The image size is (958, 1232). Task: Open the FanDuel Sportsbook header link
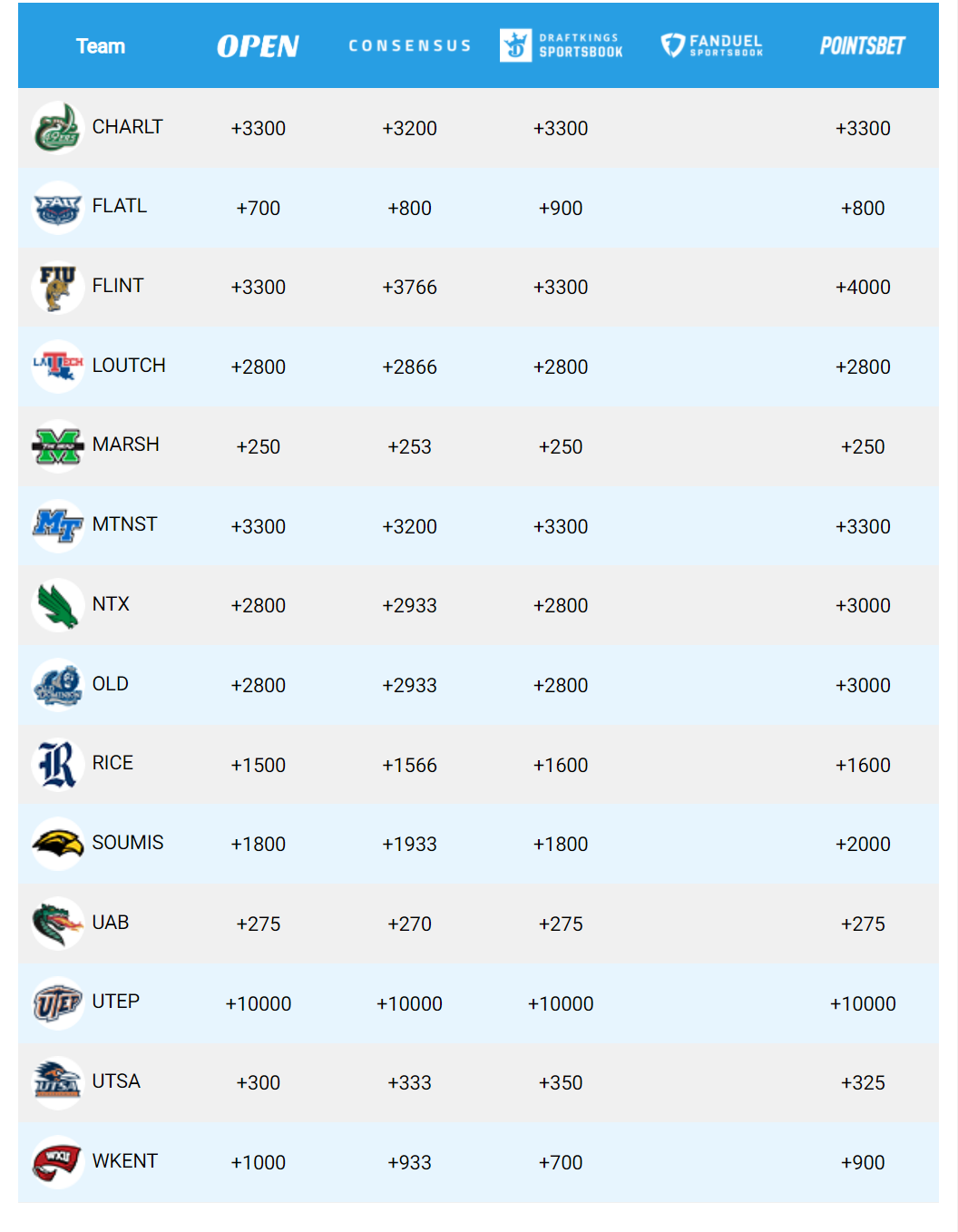(x=712, y=45)
